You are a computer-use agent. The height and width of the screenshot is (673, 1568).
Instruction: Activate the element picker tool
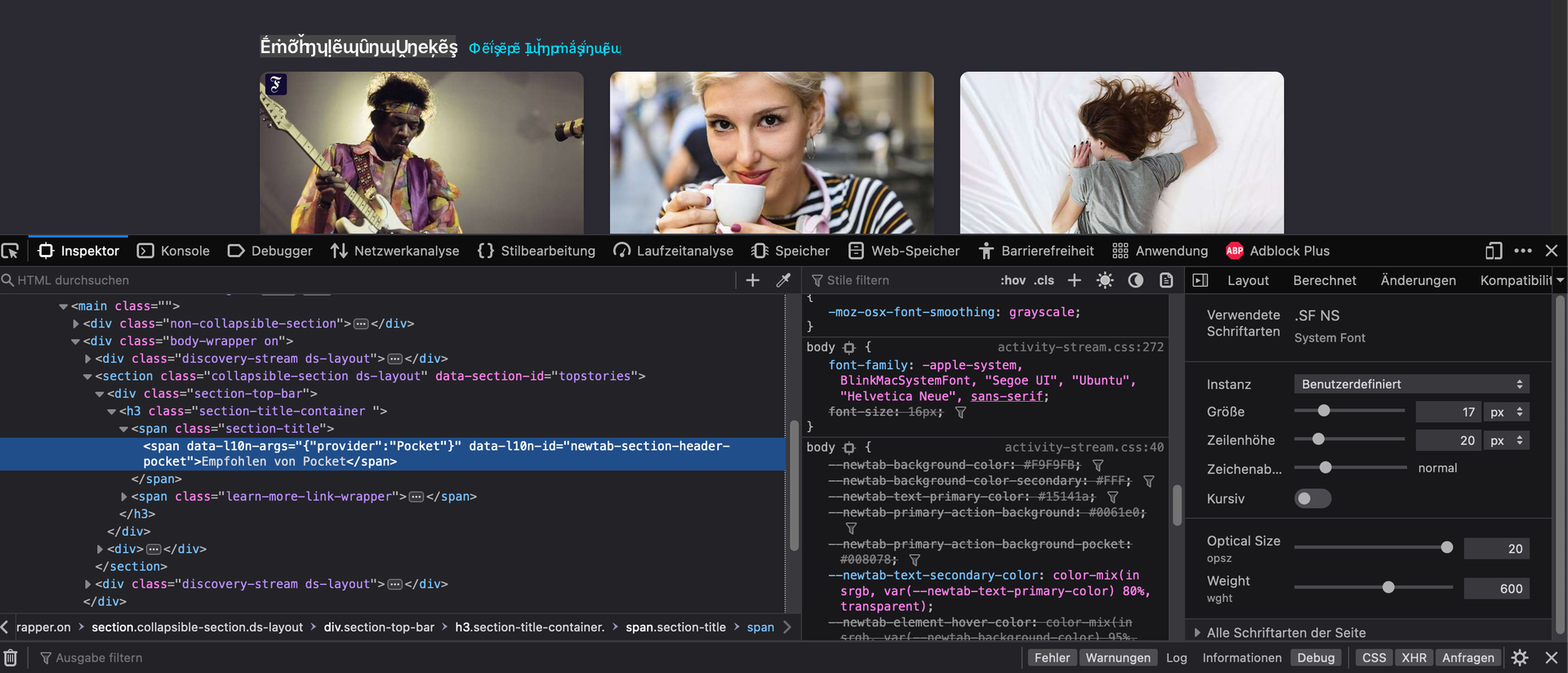click(x=11, y=251)
